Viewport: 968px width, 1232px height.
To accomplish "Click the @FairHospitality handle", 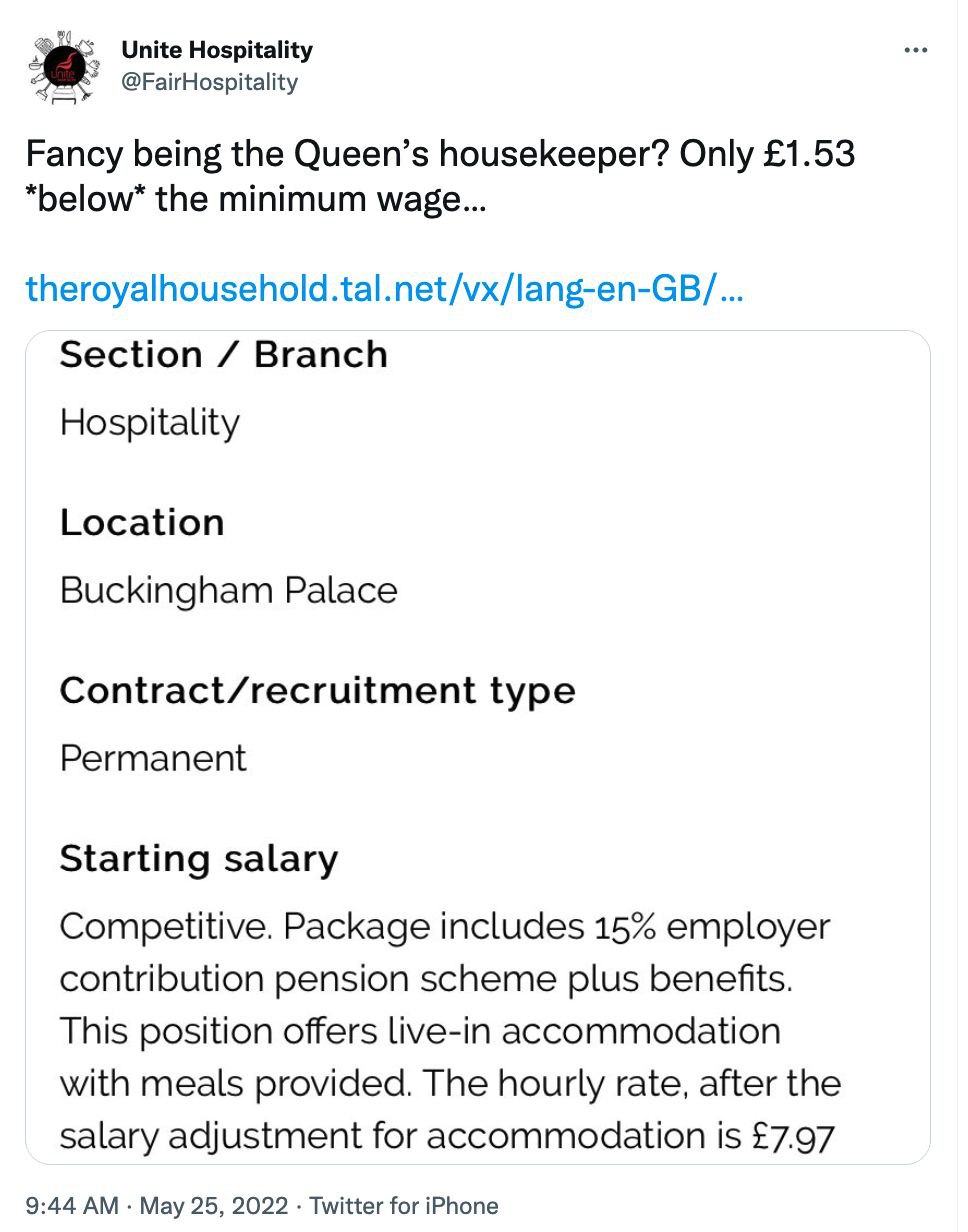I will pos(209,82).
